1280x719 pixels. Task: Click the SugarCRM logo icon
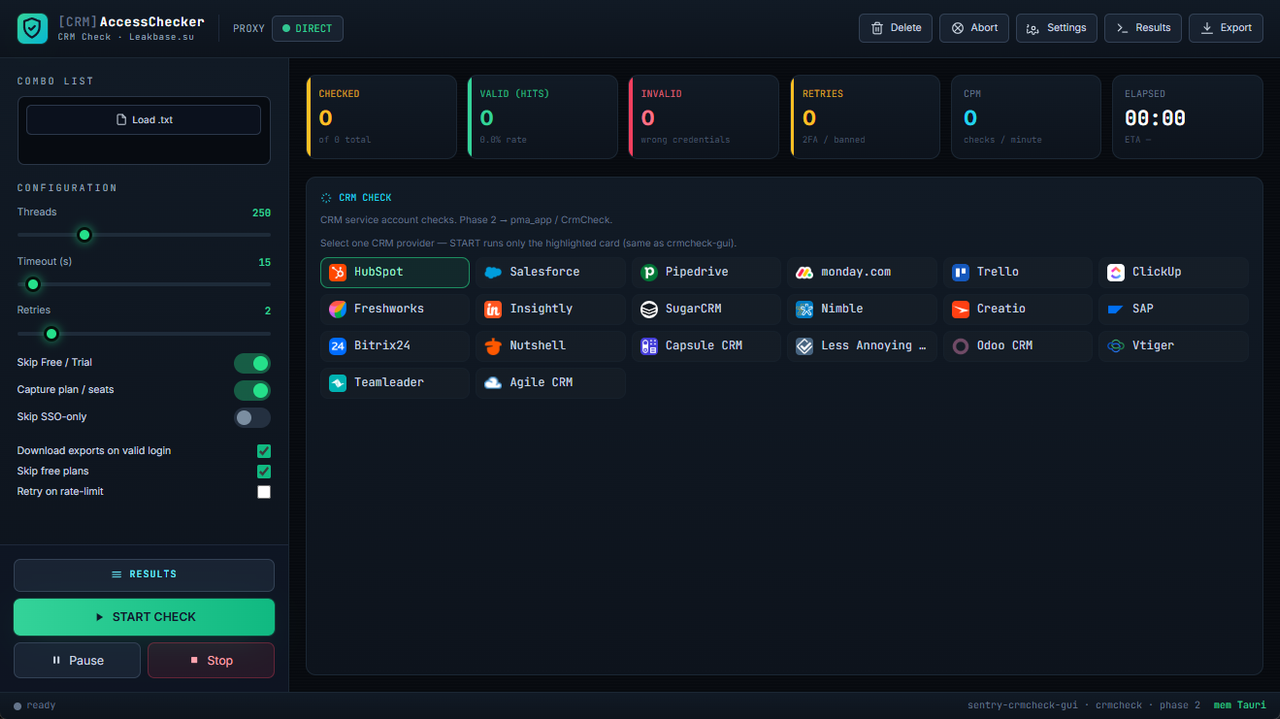point(649,309)
